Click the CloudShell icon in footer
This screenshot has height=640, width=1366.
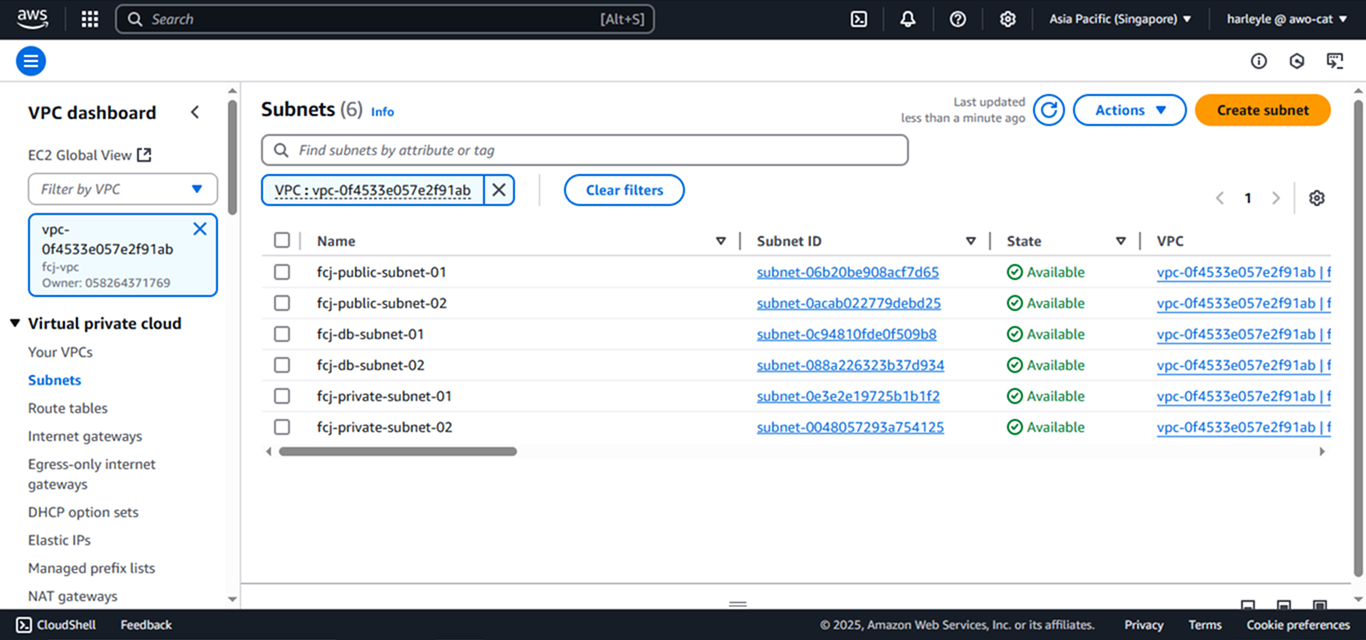click(x=24, y=625)
